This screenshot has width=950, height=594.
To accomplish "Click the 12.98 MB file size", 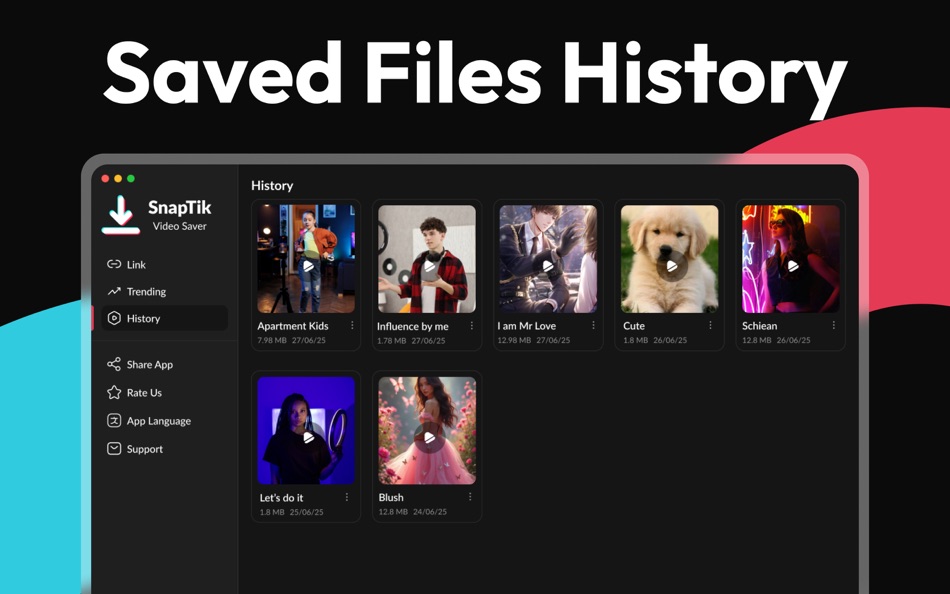I will tap(514, 341).
